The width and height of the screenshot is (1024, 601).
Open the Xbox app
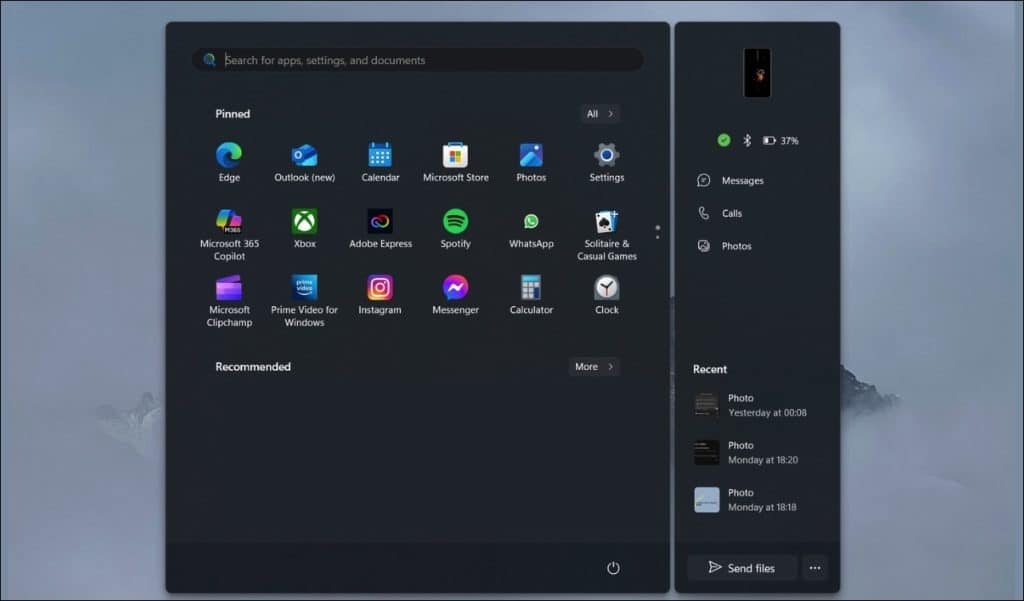(x=304, y=222)
